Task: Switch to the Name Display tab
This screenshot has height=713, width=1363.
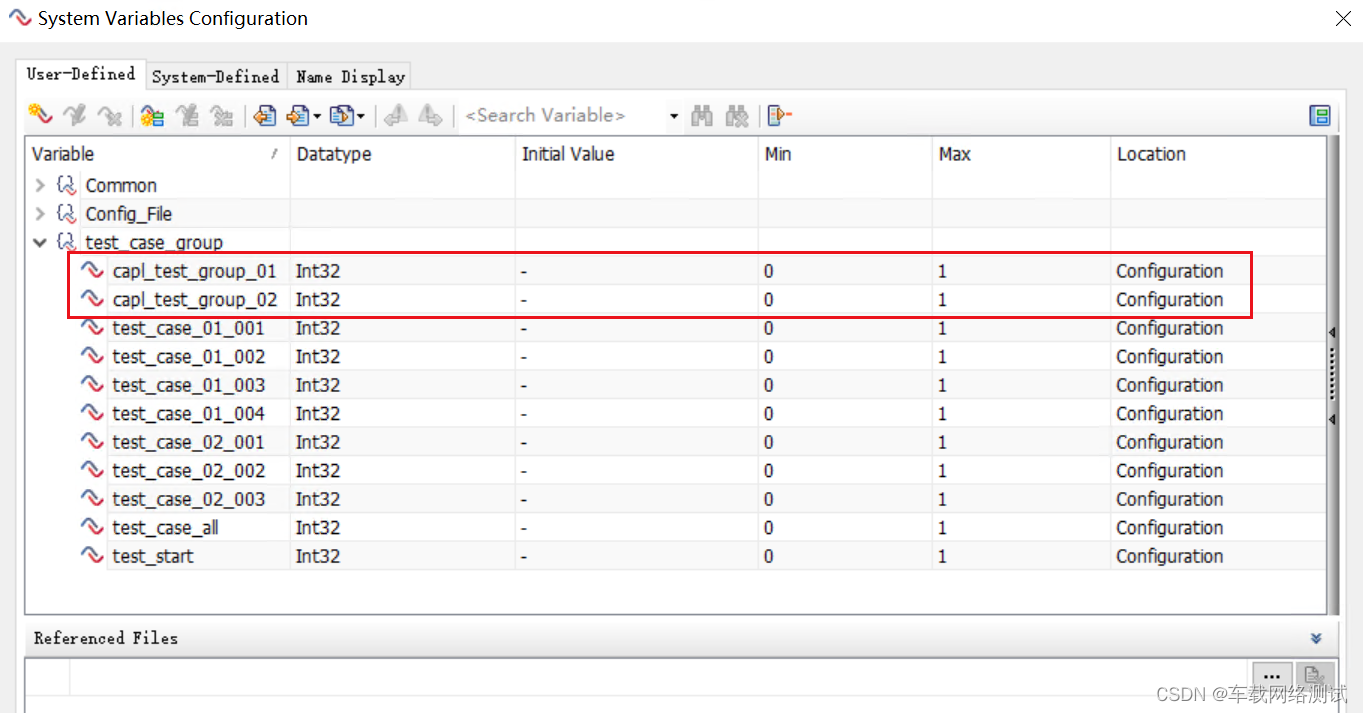Action: pos(349,75)
